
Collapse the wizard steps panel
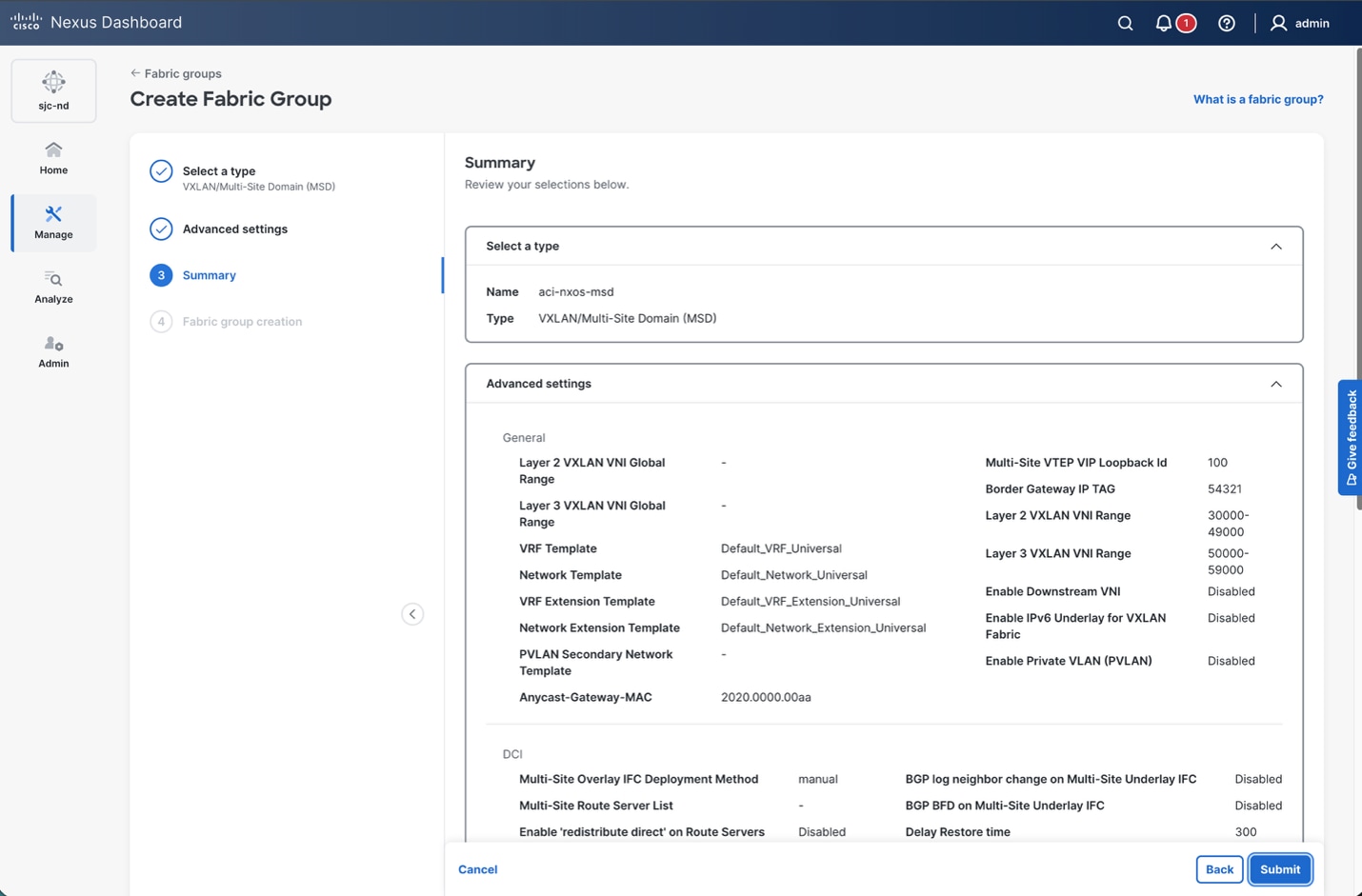[x=412, y=614]
